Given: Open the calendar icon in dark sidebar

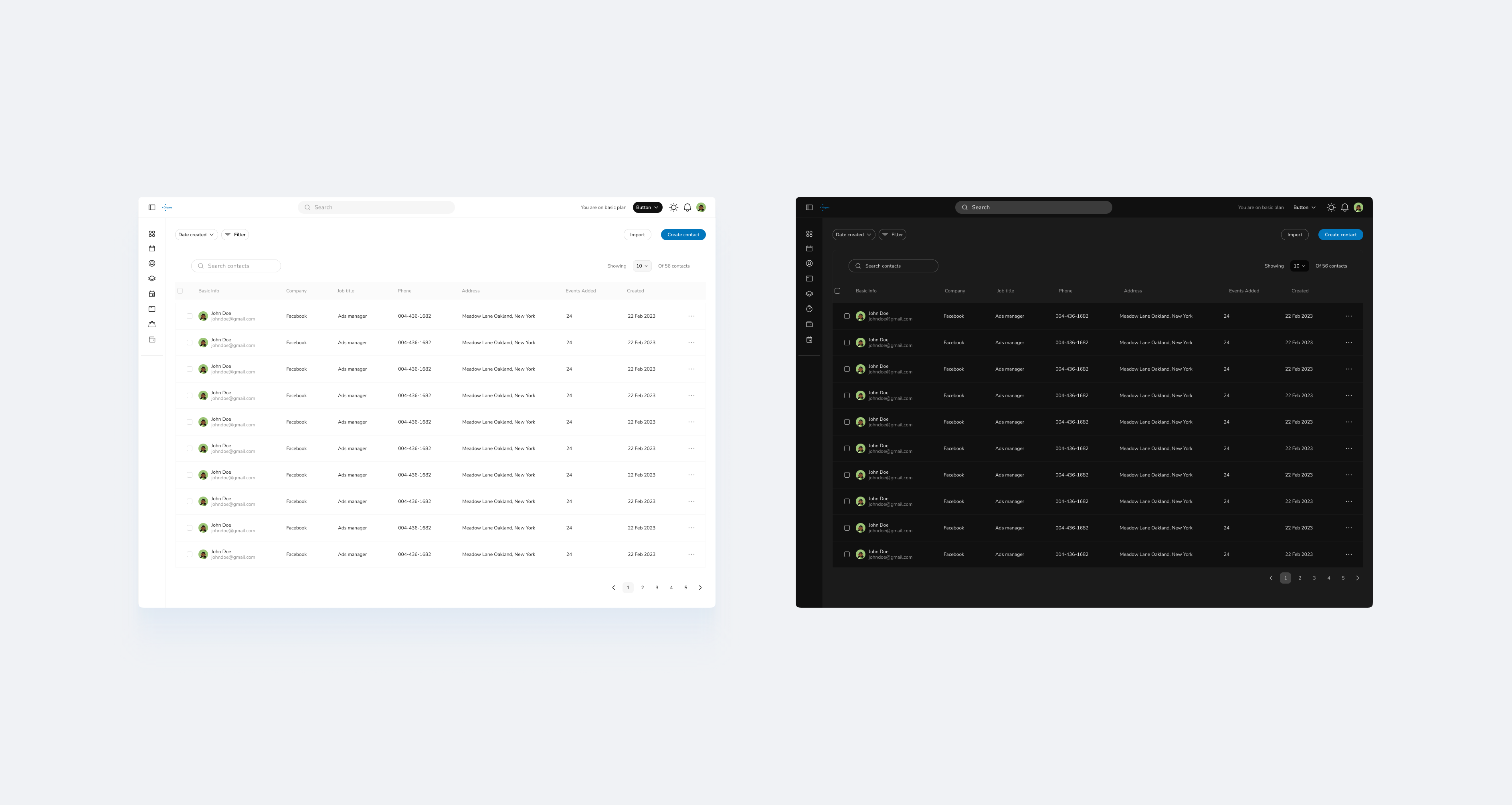Looking at the screenshot, I should click(809, 248).
